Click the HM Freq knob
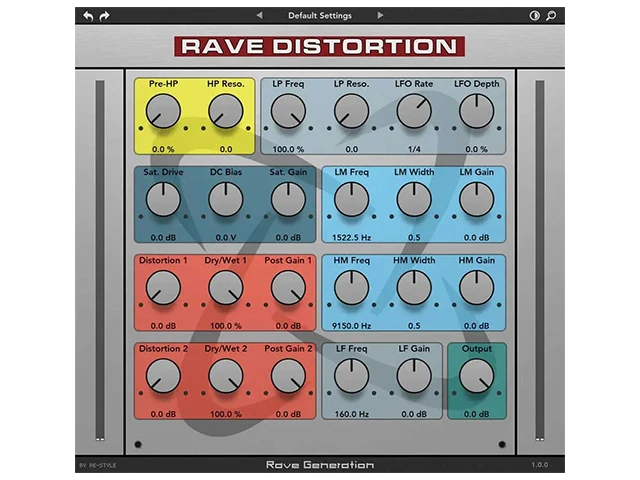Screen dimensions: 640x480 point(351,288)
